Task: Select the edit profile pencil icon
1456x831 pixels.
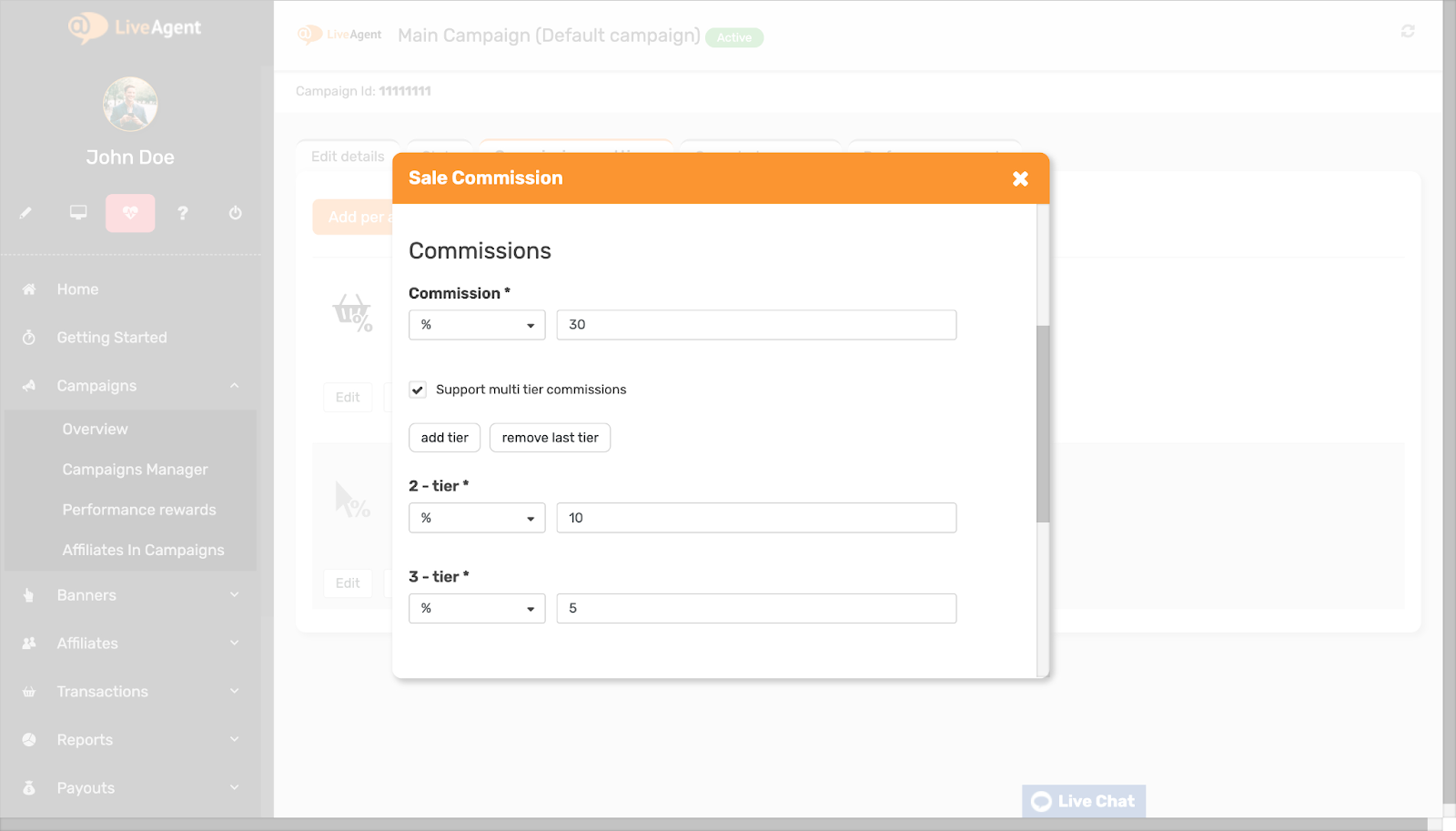Action: (x=25, y=212)
